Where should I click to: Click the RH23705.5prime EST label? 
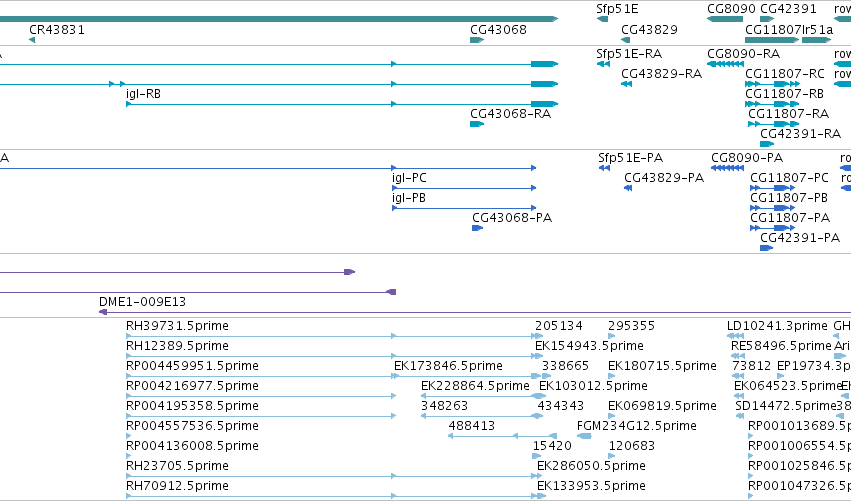[177, 466]
